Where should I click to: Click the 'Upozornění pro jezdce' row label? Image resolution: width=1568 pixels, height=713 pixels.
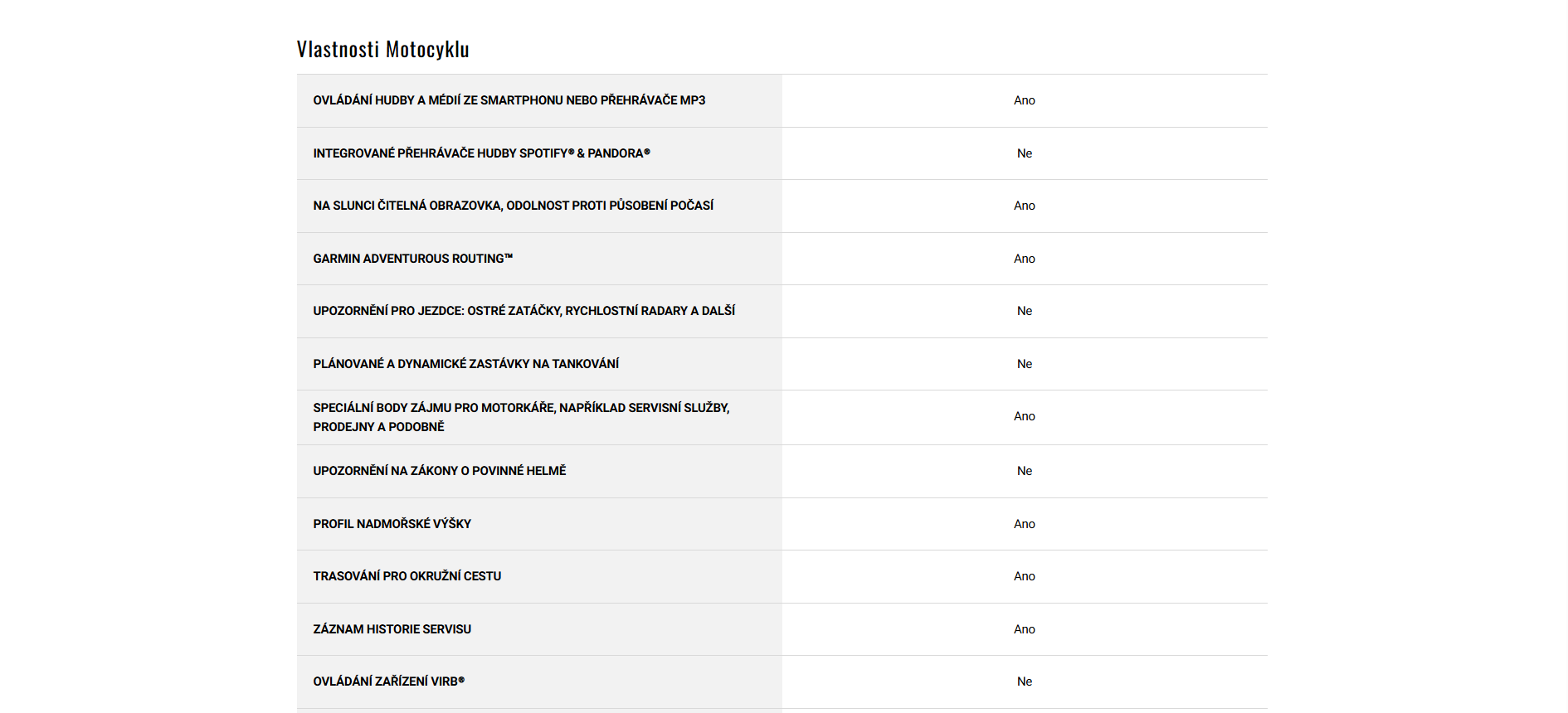pos(523,311)
